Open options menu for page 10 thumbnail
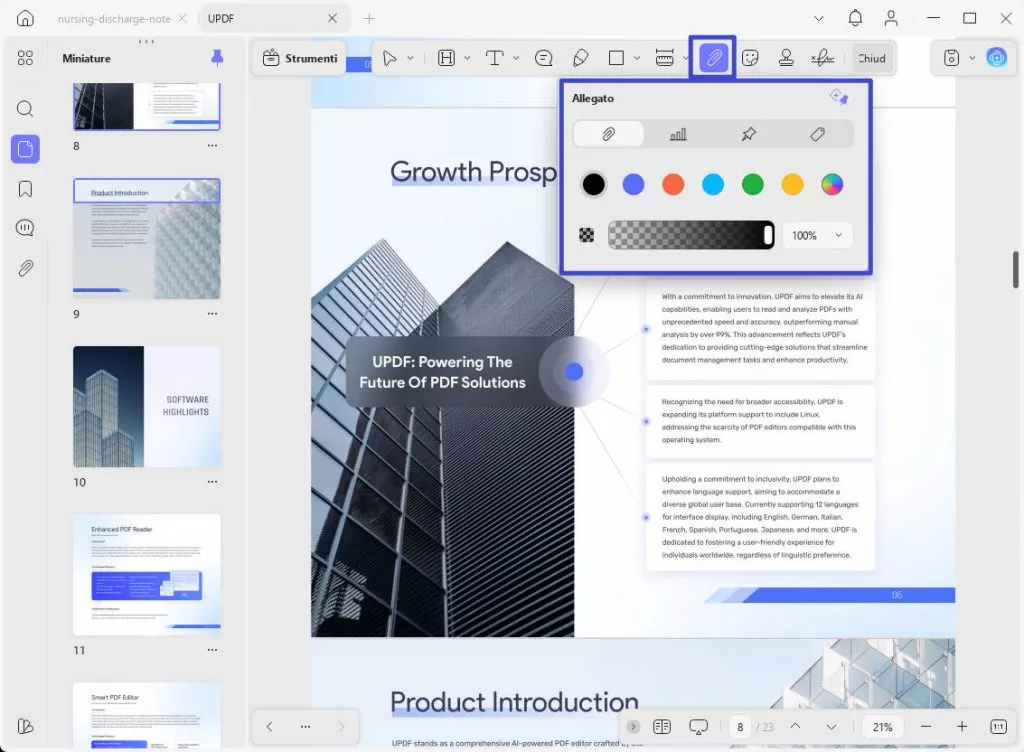 [212, 482]
